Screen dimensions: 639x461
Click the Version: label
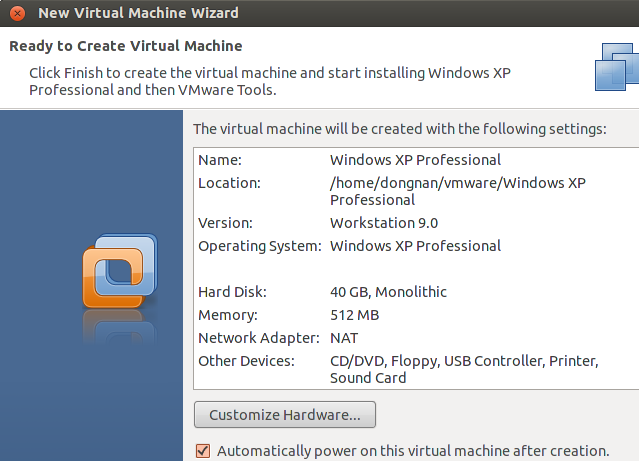[225, 223]
